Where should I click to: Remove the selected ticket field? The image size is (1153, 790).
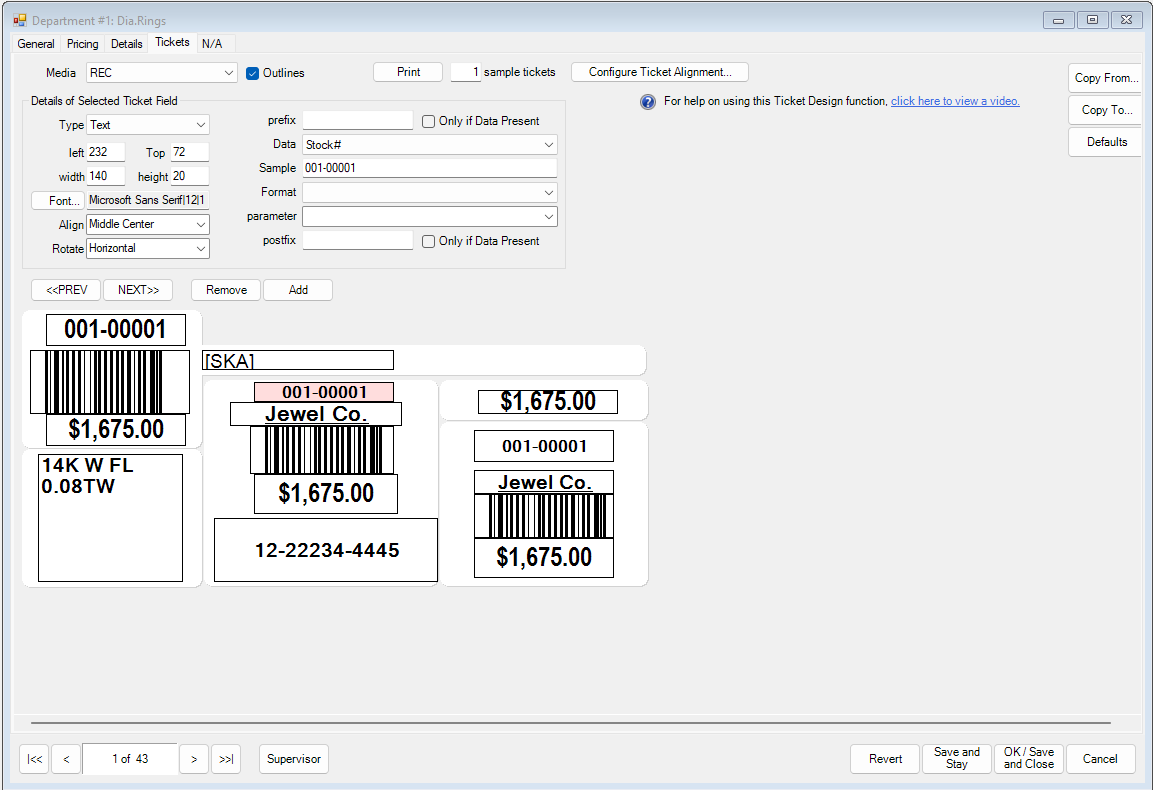[225, 289]
